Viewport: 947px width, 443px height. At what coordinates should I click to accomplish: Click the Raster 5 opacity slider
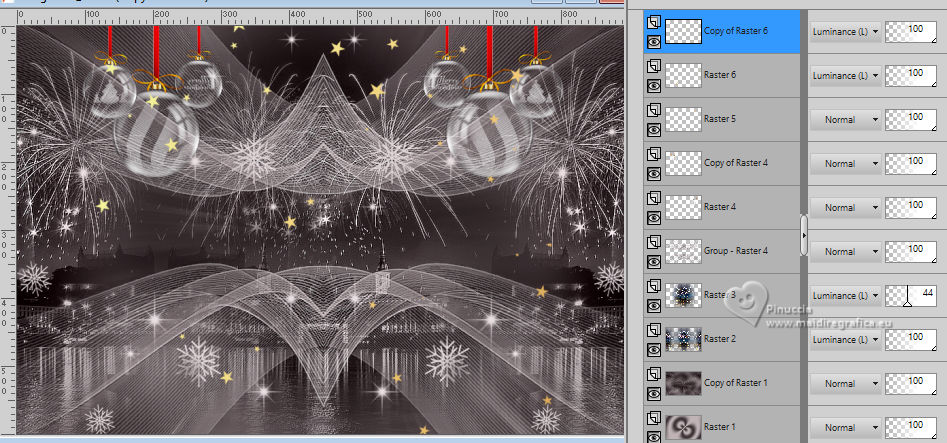911,120
